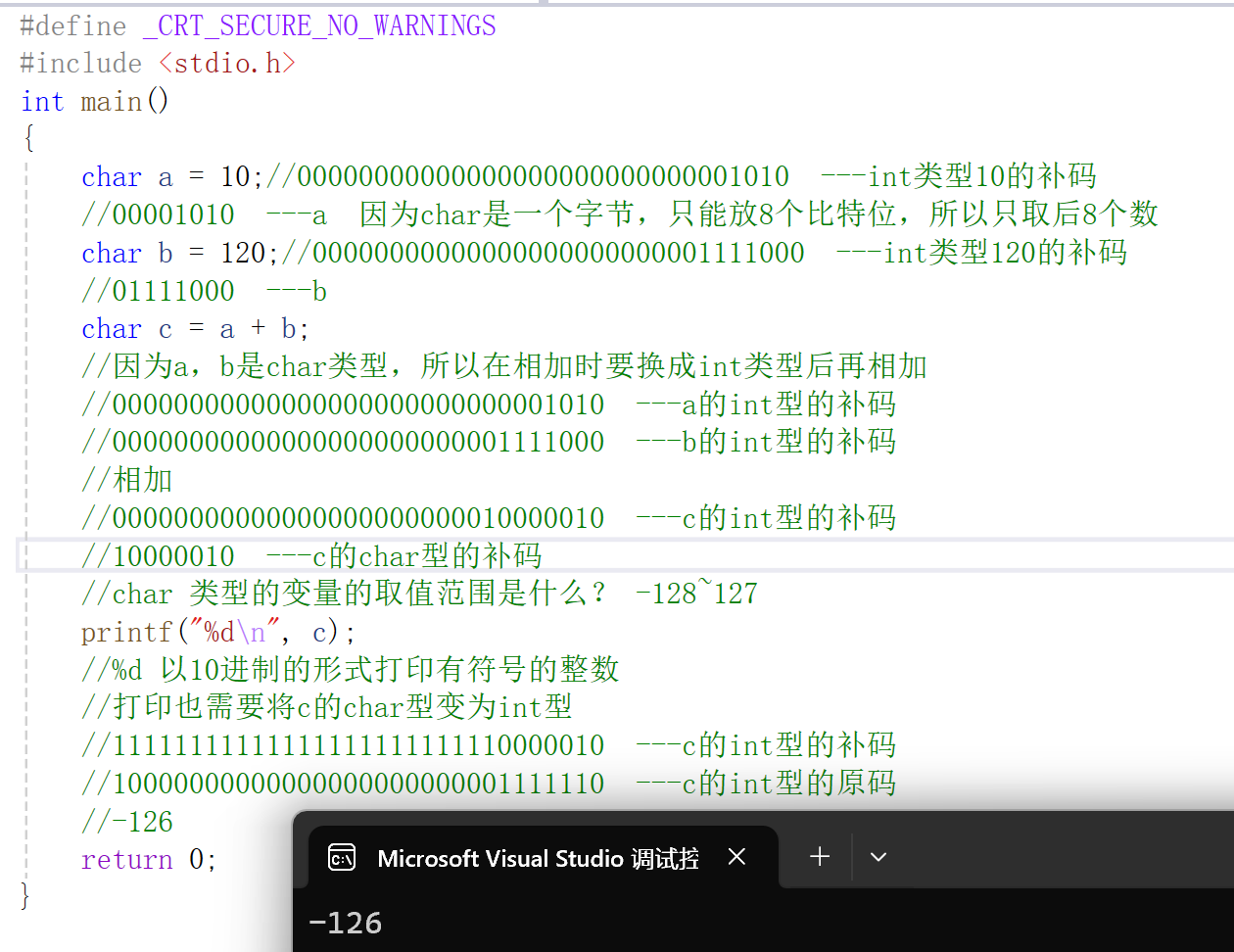This screenshot has width=1234, height=952.
Task: Click the closing brace of main function
Action: point(25,896)
